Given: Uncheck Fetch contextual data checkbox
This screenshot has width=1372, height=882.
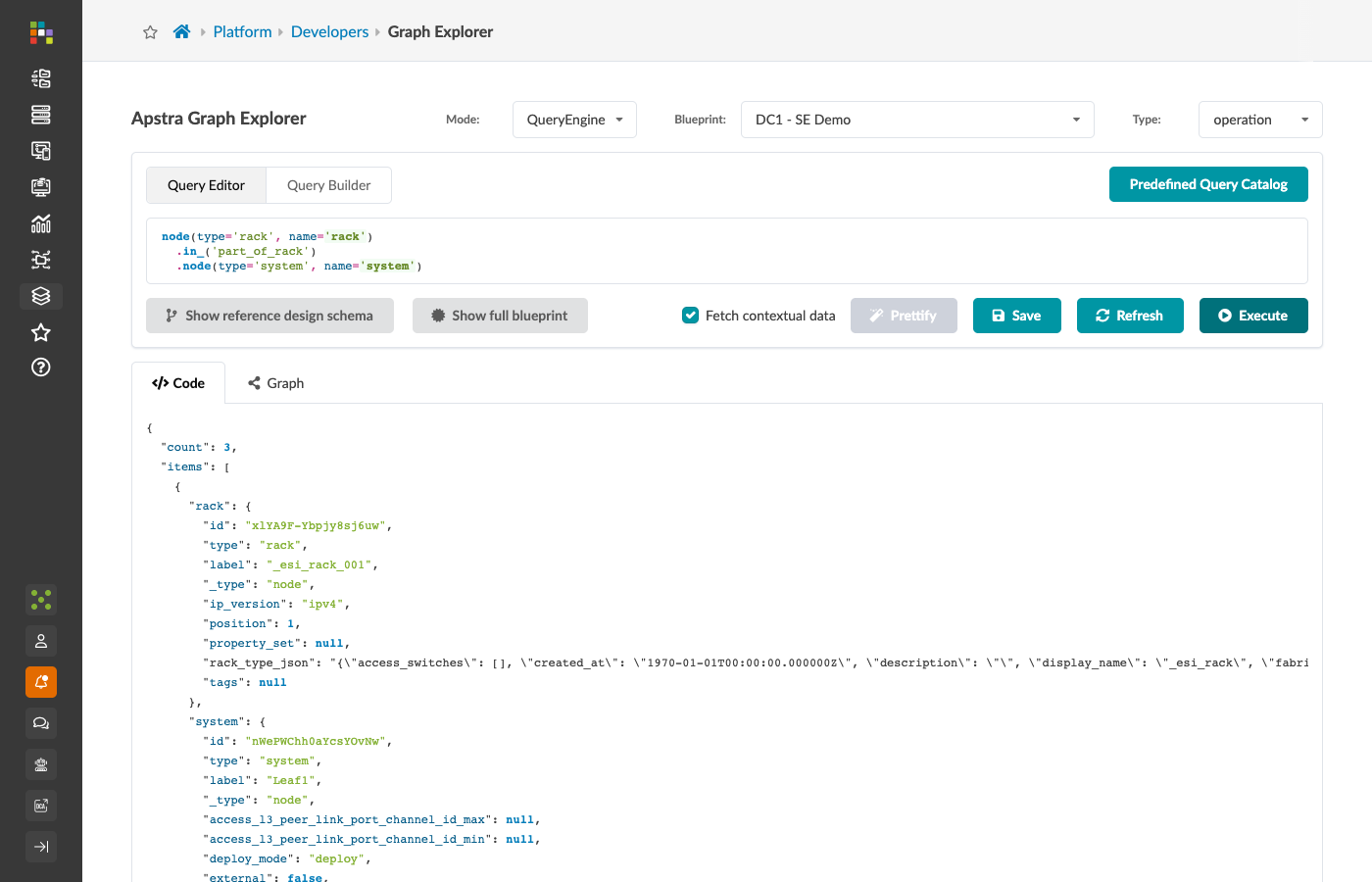Looking at the screenshot, I should coord(691,316).
